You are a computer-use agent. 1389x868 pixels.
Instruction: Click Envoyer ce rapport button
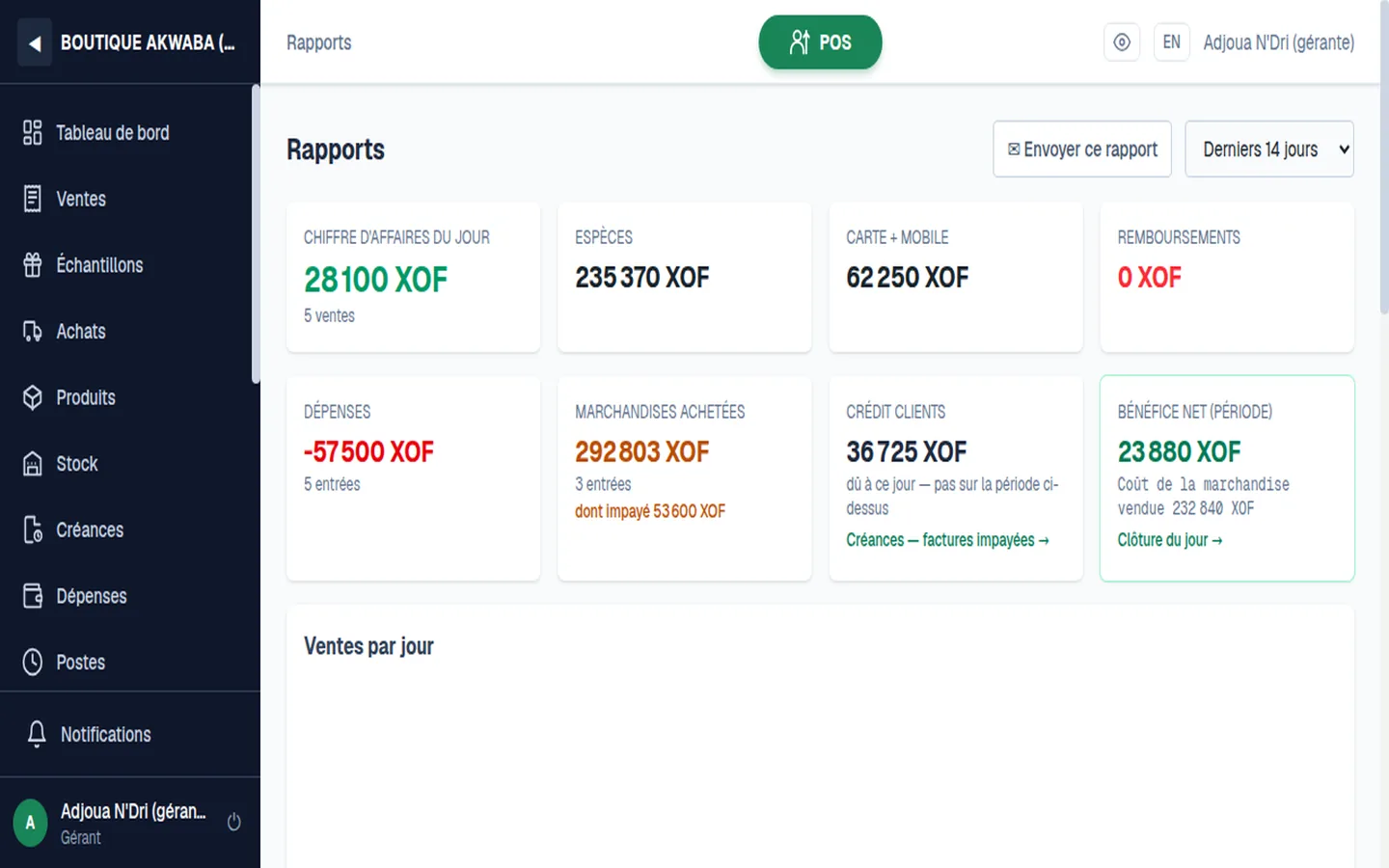point(1082,149)
